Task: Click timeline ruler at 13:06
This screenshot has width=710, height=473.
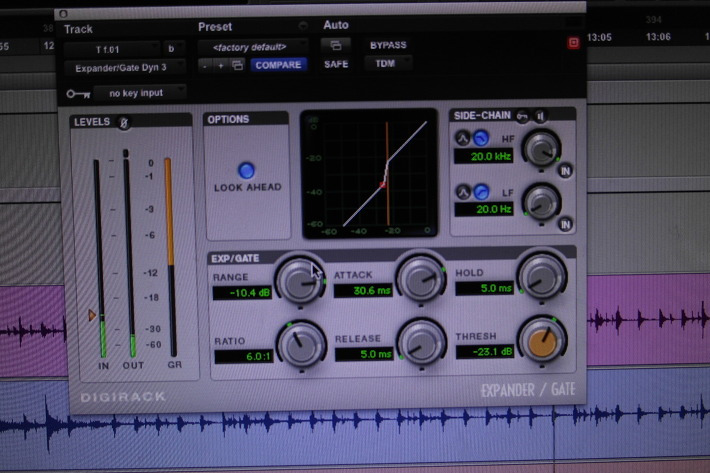Action: coord(658,37)
